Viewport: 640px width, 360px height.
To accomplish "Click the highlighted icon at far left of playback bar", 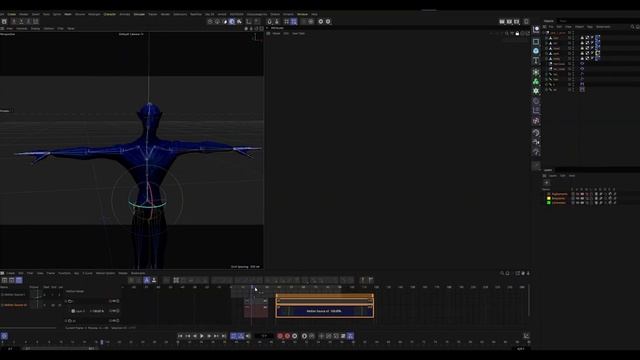I will click(x=4, y=336).
